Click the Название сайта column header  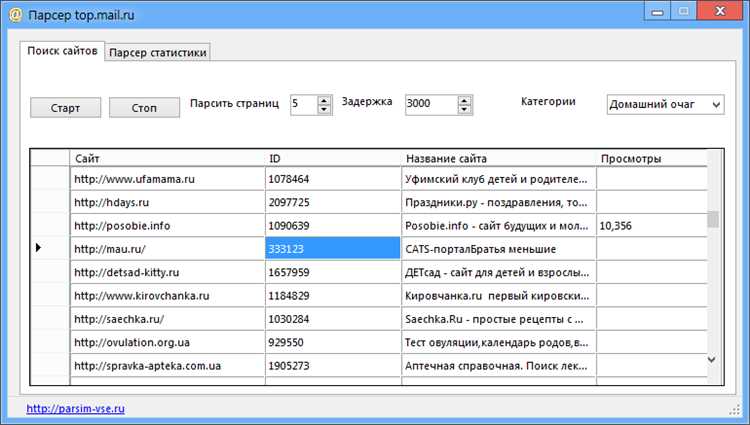(x=499, y=158)
